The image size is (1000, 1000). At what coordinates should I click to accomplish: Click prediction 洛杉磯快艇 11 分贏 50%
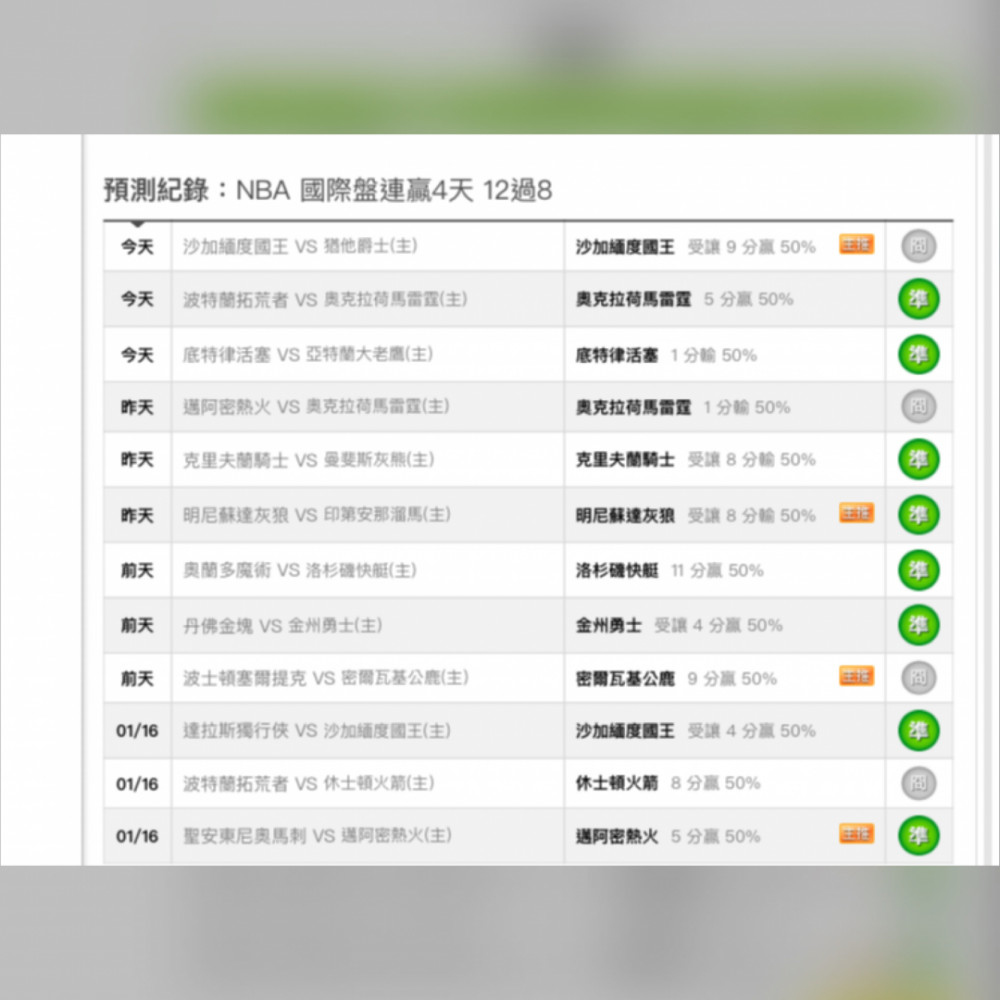coord(670,570)
